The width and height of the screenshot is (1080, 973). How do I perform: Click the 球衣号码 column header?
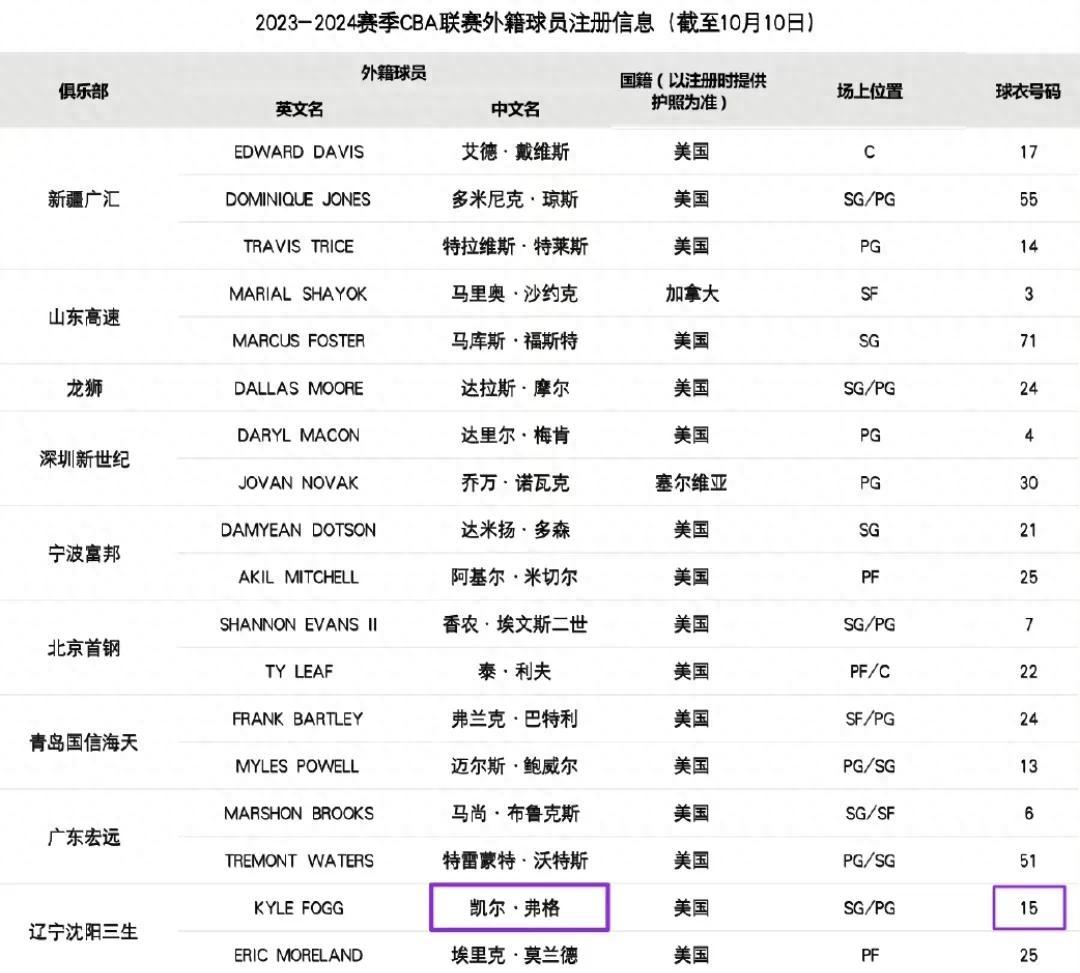coord(1028,91)
